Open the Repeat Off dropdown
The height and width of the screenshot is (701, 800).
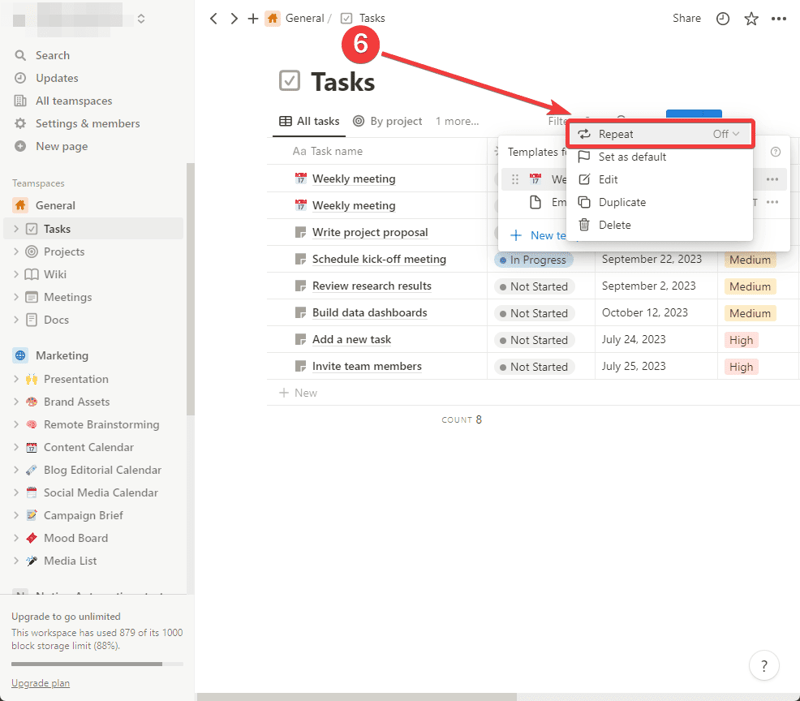click(x=726, y=134)
